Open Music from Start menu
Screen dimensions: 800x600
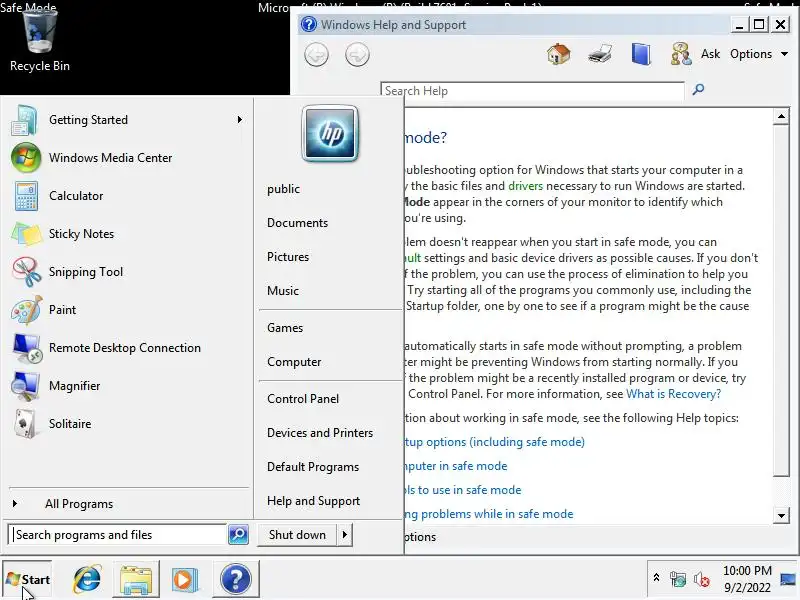point(283,291)
